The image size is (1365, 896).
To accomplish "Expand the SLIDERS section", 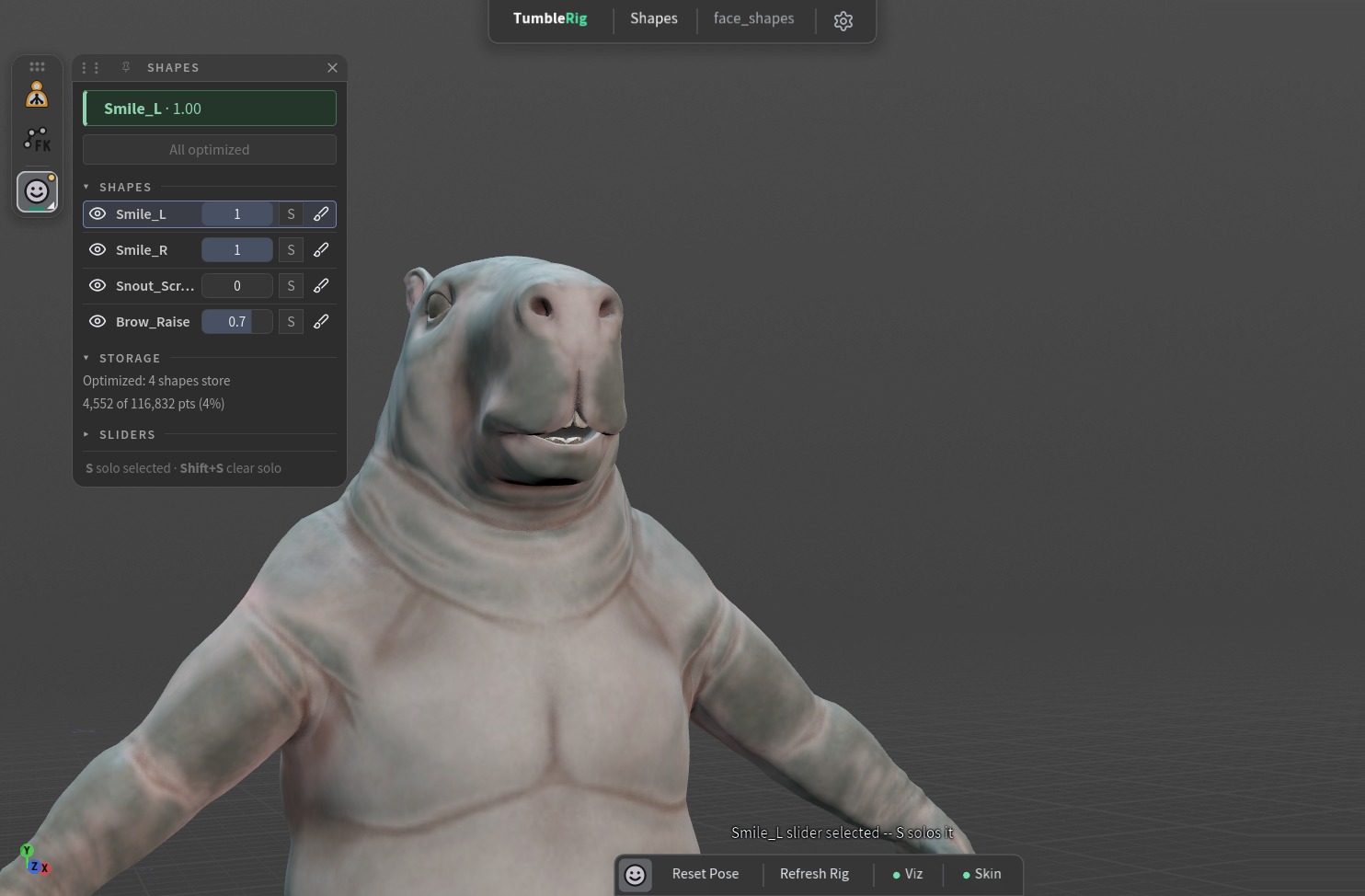I will (86, 434).
